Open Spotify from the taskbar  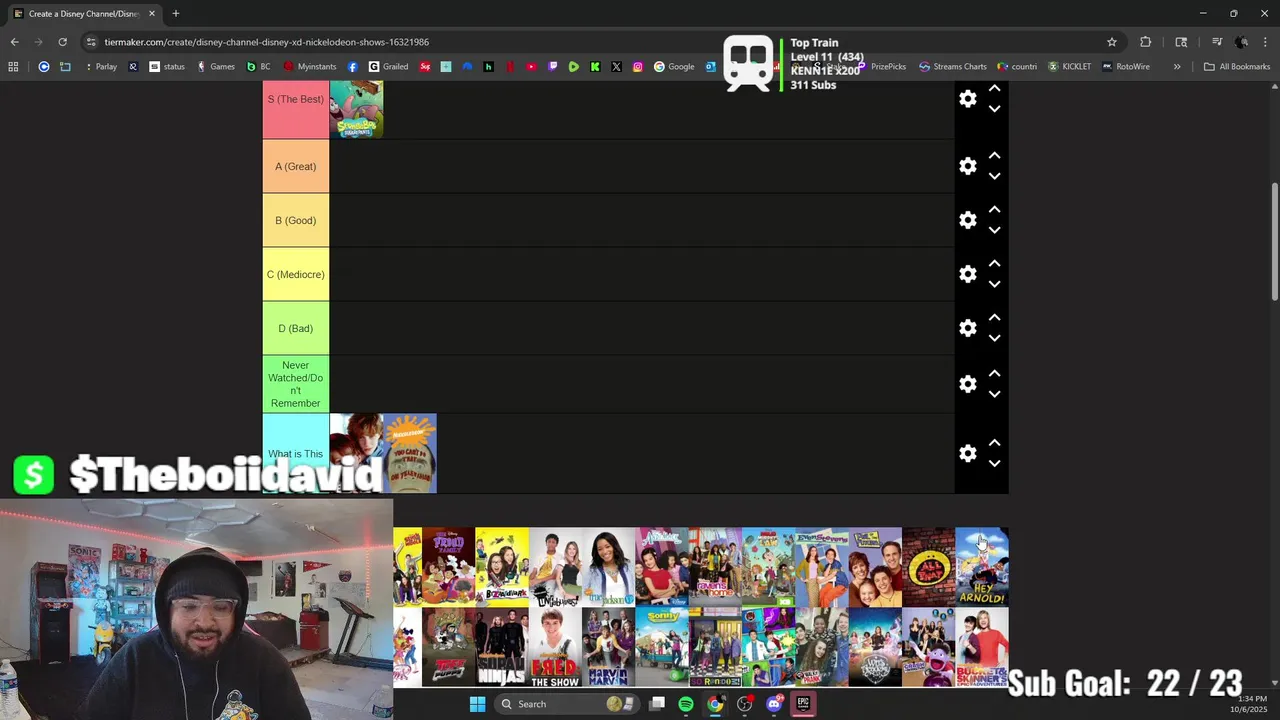pyautogui.click(x=686, y=704)
